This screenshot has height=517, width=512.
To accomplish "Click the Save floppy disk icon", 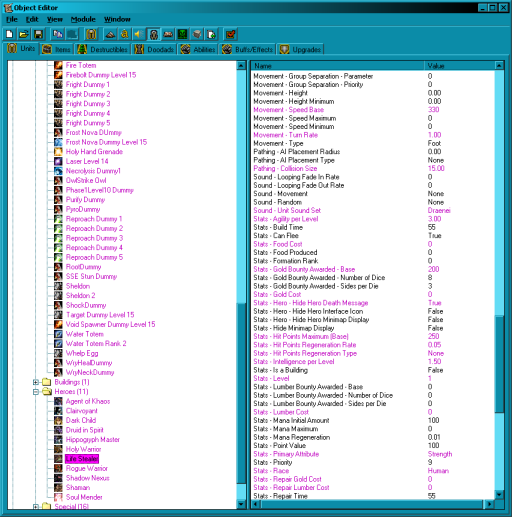I will tap(38, 34).
